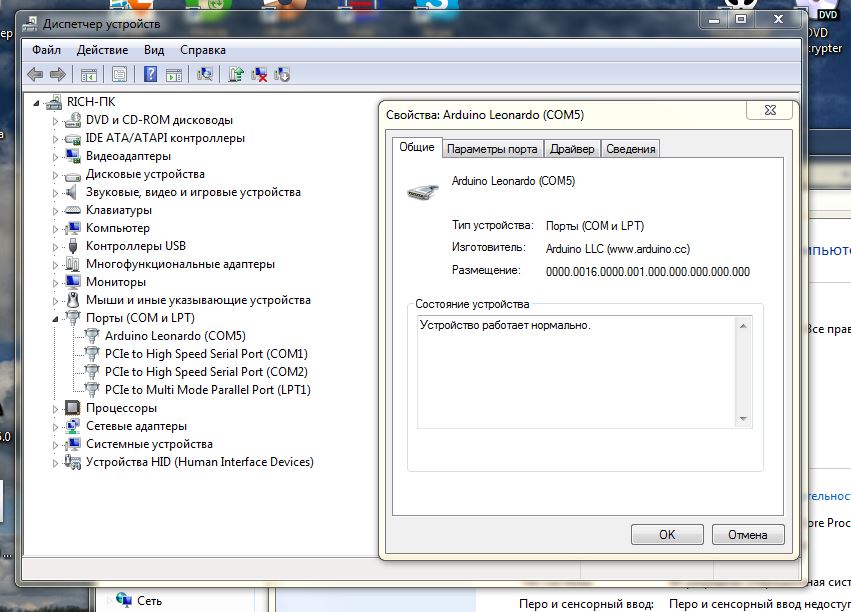Open the Вид menu
The width and height of the screenshot is (851, 612).
[153, 50]
